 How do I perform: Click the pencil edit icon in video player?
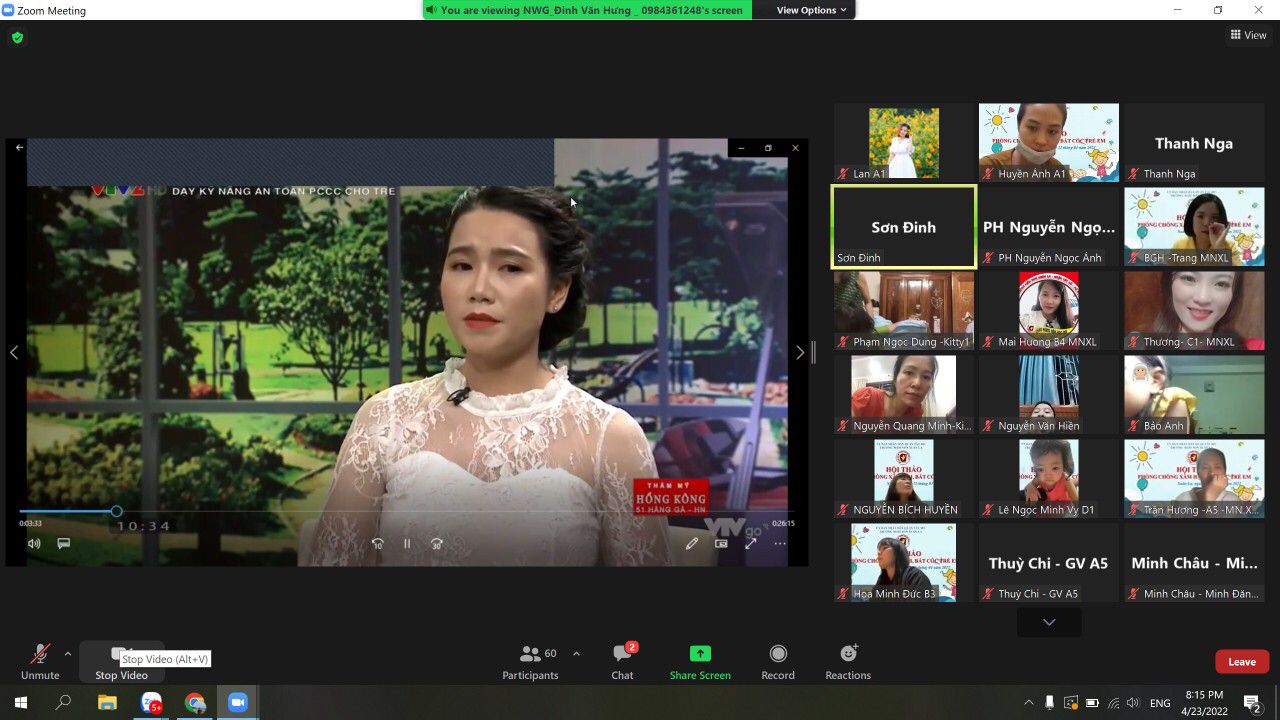pyautogui.click(x=692, y=544)
